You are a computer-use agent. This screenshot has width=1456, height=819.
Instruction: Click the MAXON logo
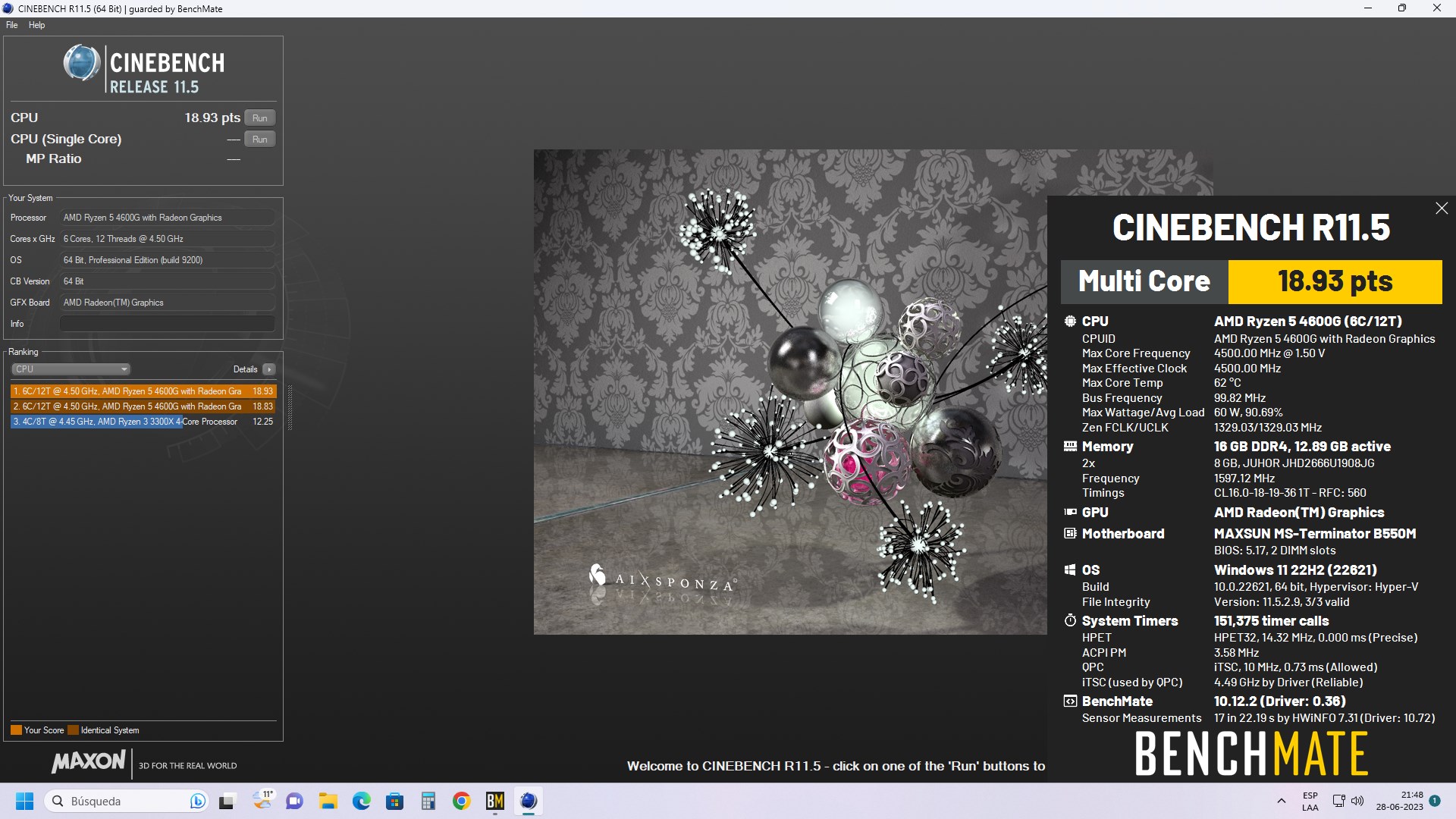coord(89,761)
